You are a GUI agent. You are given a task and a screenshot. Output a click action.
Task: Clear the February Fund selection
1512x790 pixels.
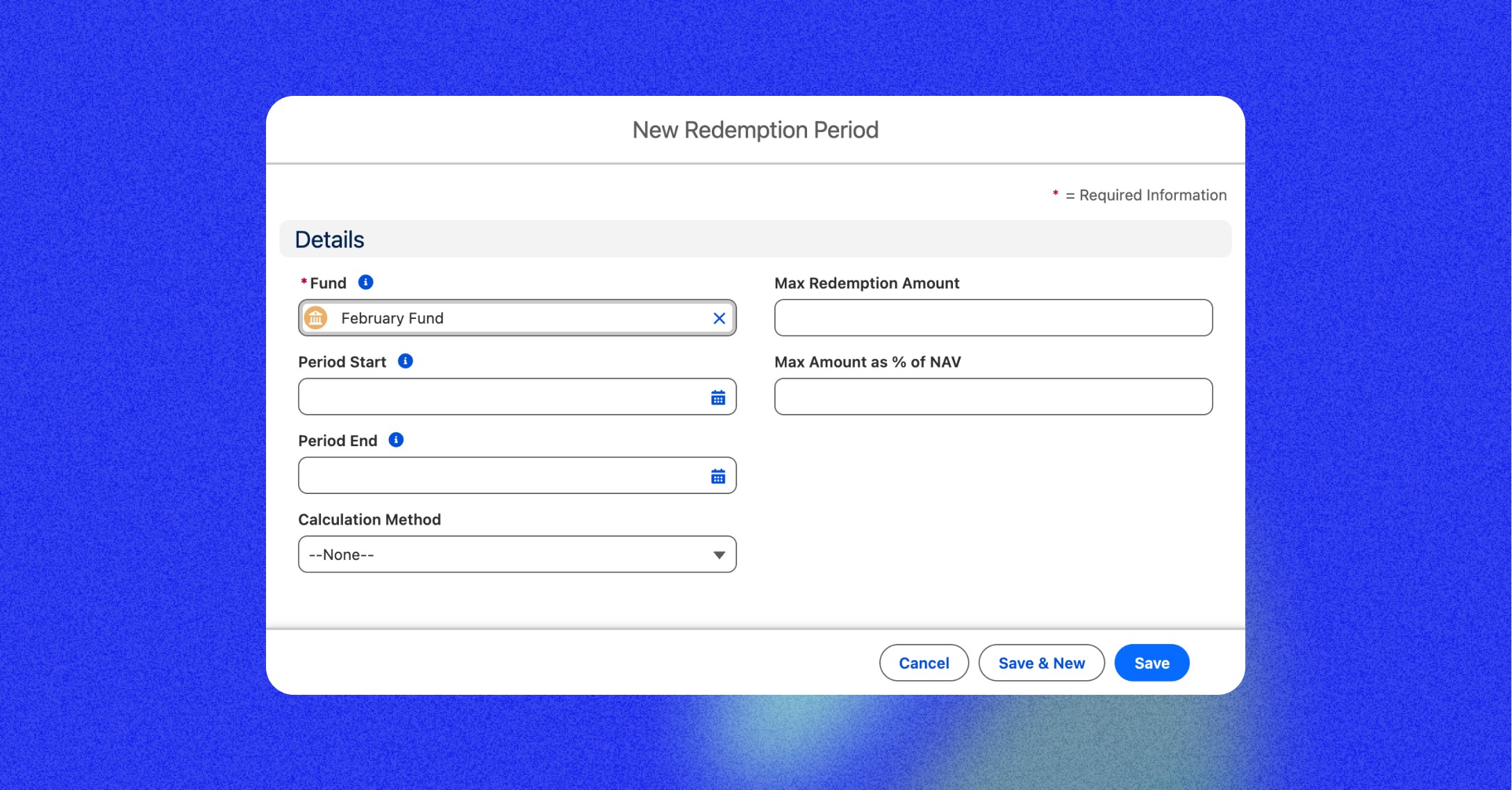719,318
